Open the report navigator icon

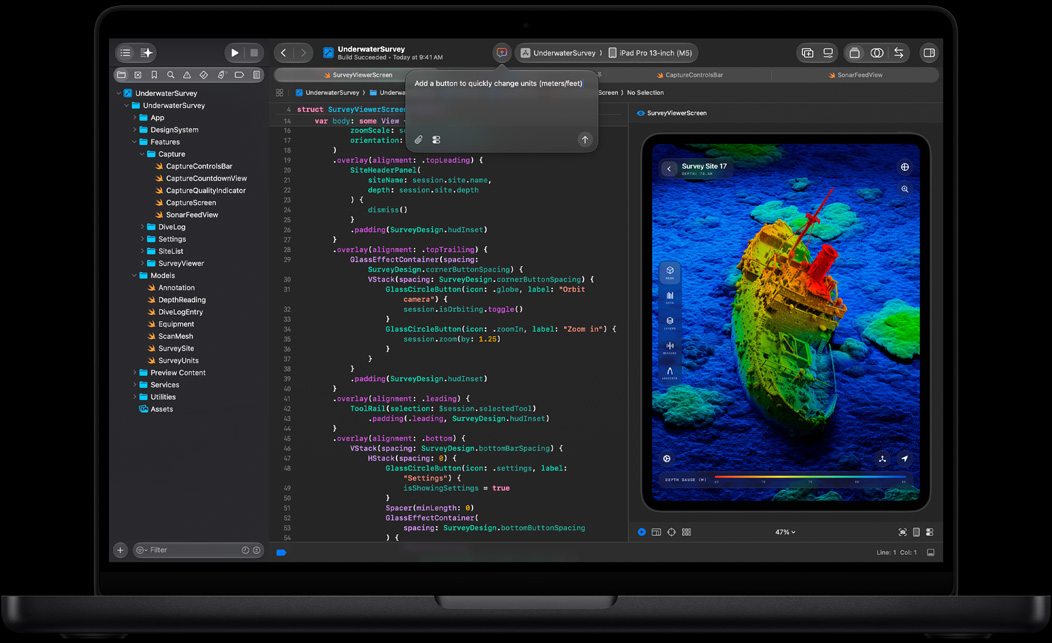(256, 75)
